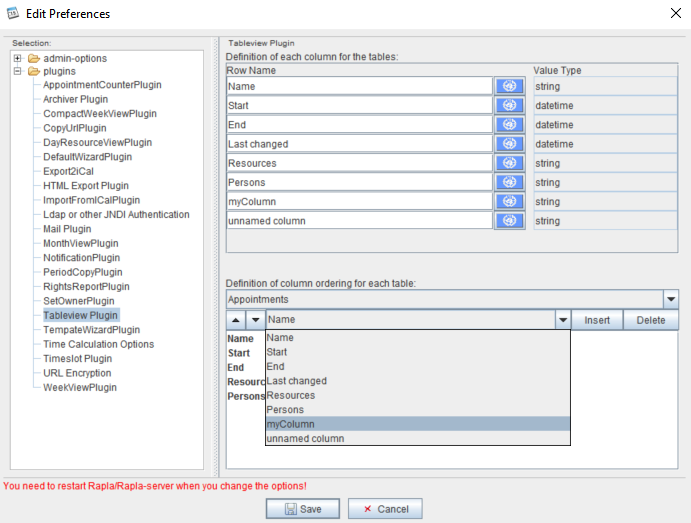
Task: Choose Resources from the dropdown list
Action: [x=418, y=395]
